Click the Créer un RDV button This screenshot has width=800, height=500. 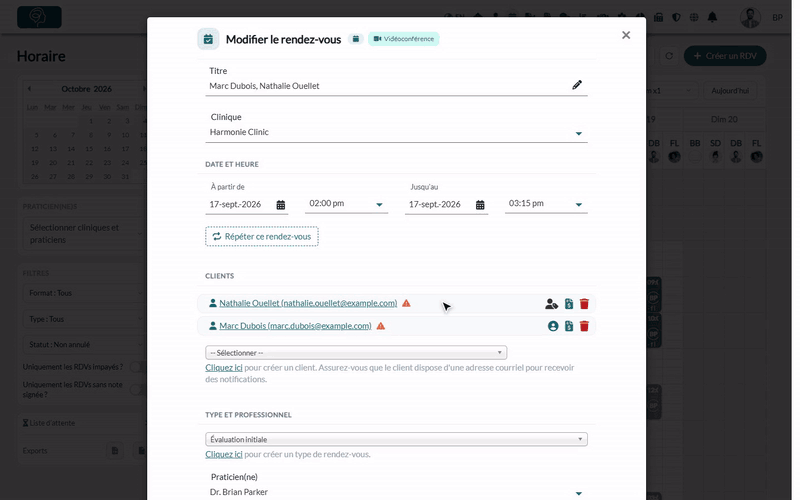(725, 56)
